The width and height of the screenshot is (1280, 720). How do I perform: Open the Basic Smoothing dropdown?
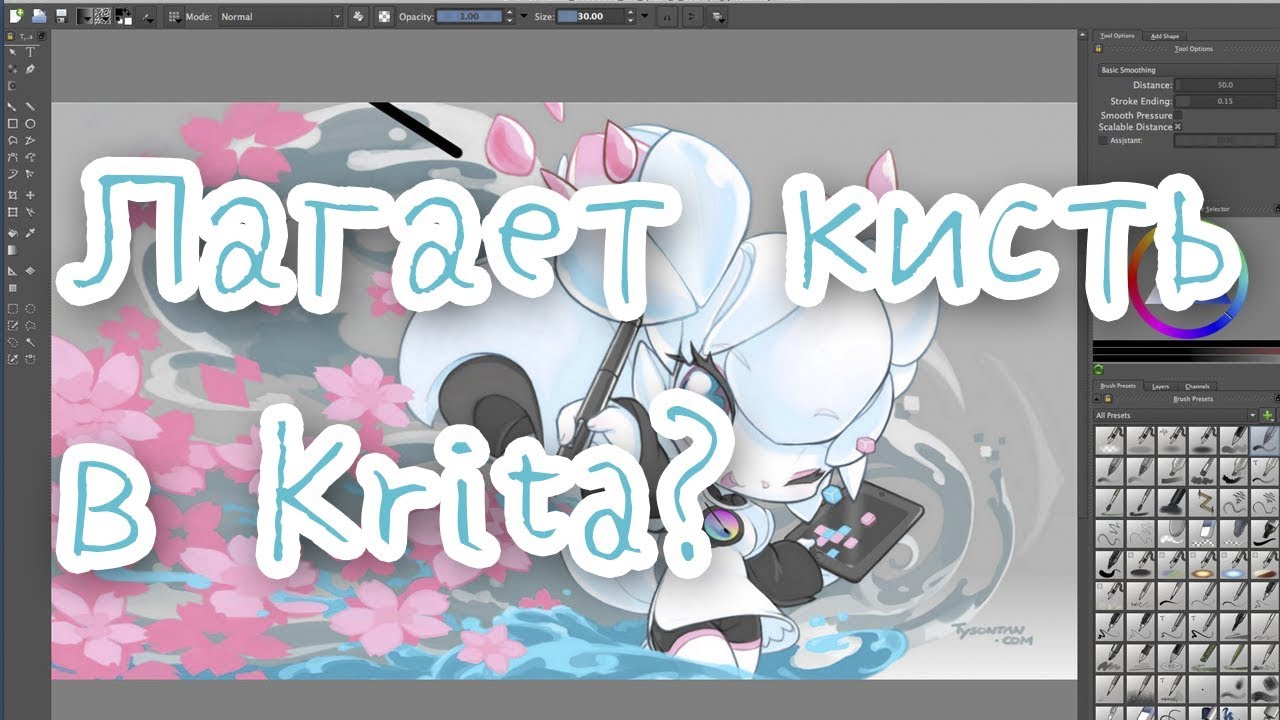click(x=1186, y=70)
